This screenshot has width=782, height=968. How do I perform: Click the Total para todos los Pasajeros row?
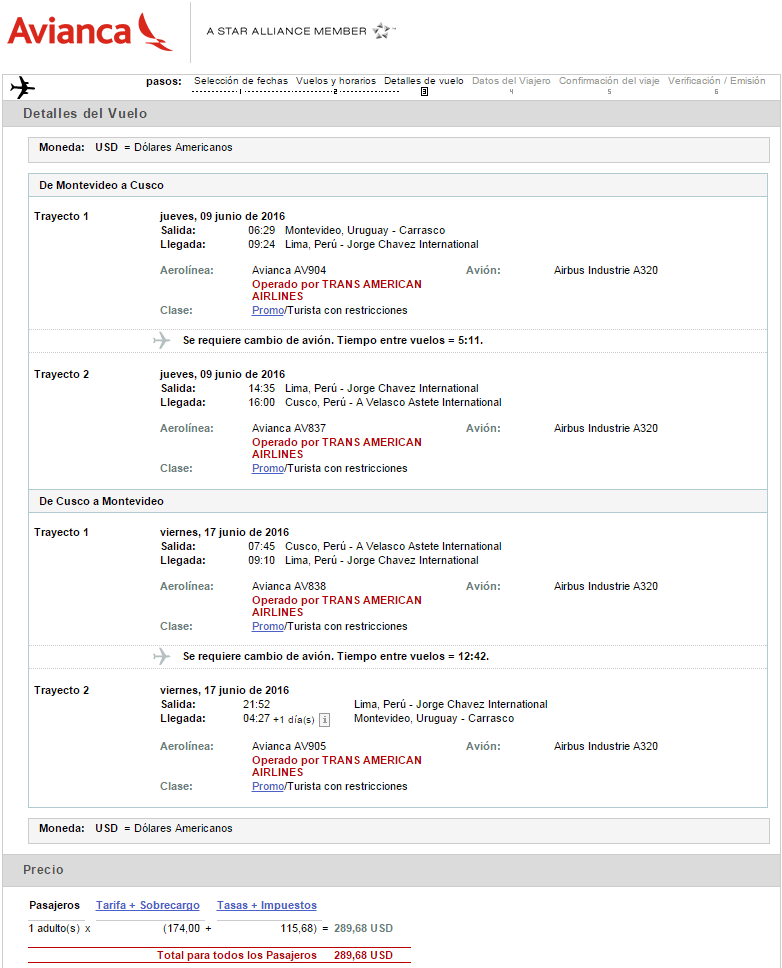coord(219,955)
